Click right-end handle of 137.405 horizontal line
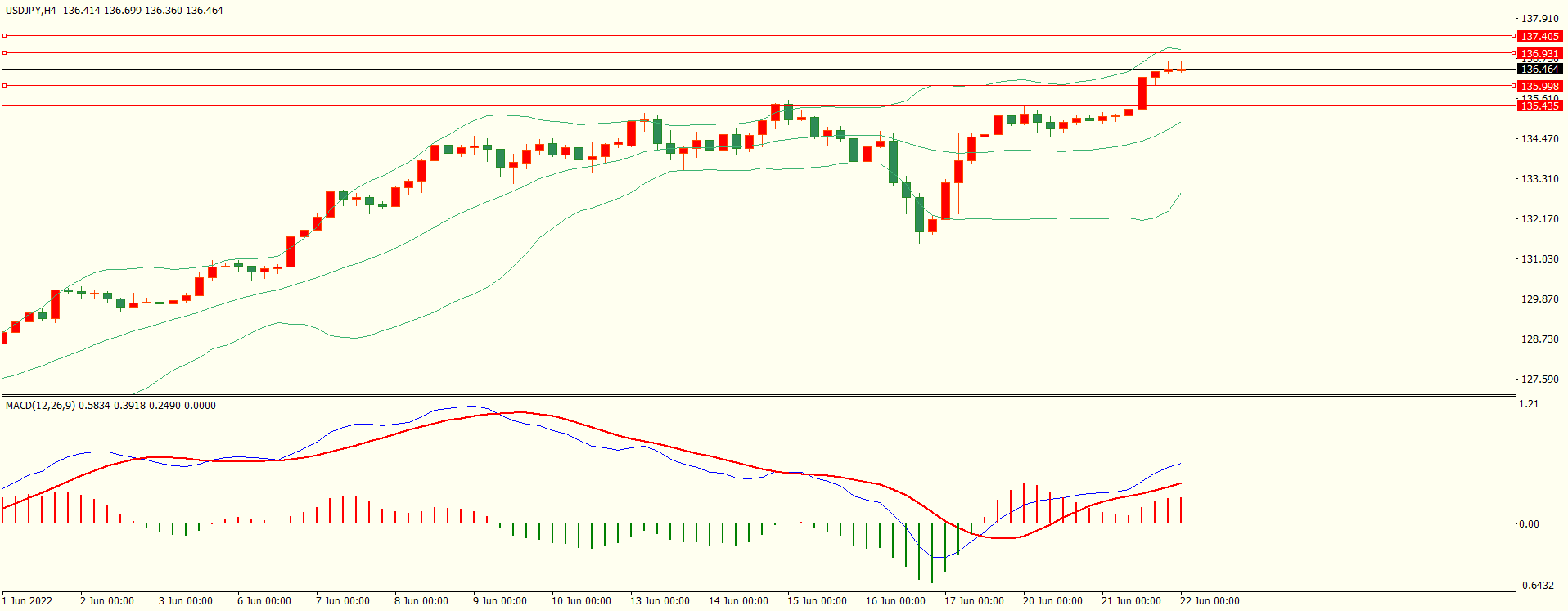This screenshot has height=611, width=1568. tap(1513, 36)
